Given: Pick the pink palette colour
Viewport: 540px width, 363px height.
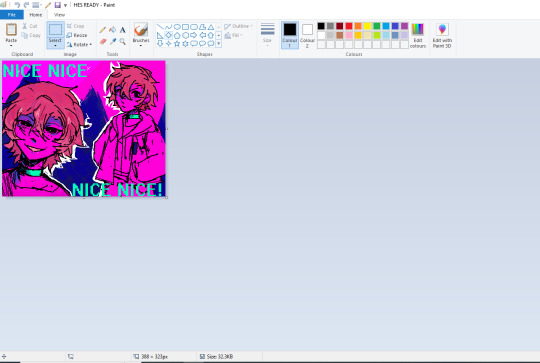Looking at the screenshot, I should click(x=349, y=35).
